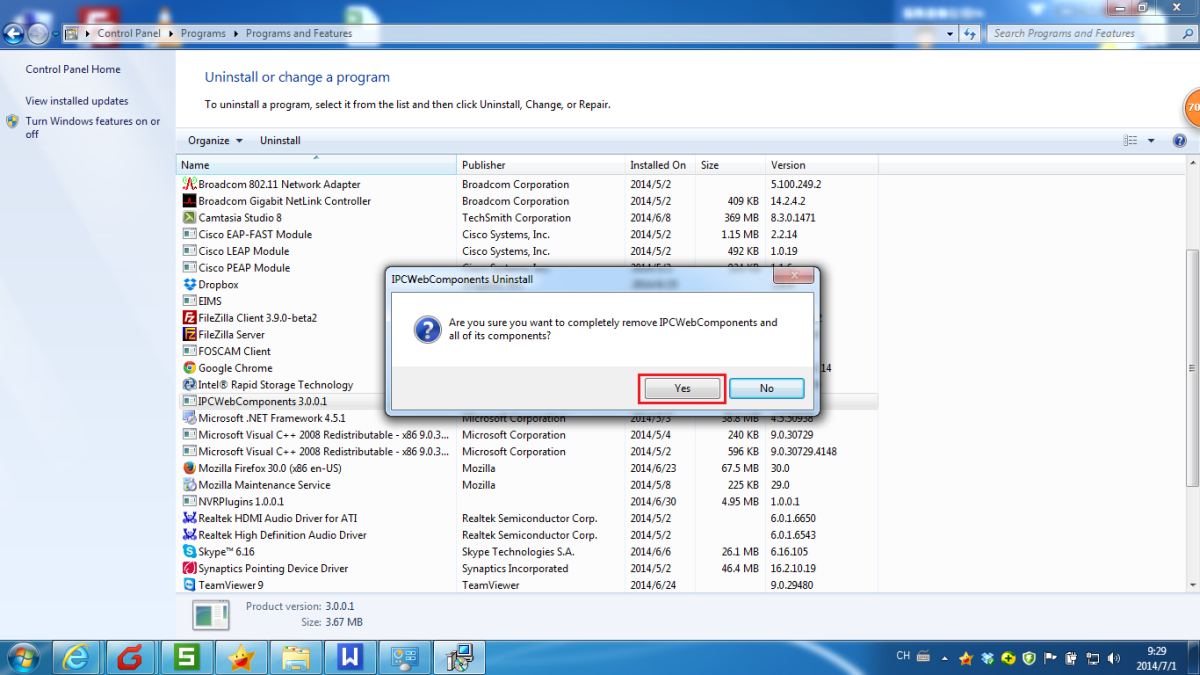Open the Windows Start menu
Screen dimensions: 1200x675
(22, 657)
